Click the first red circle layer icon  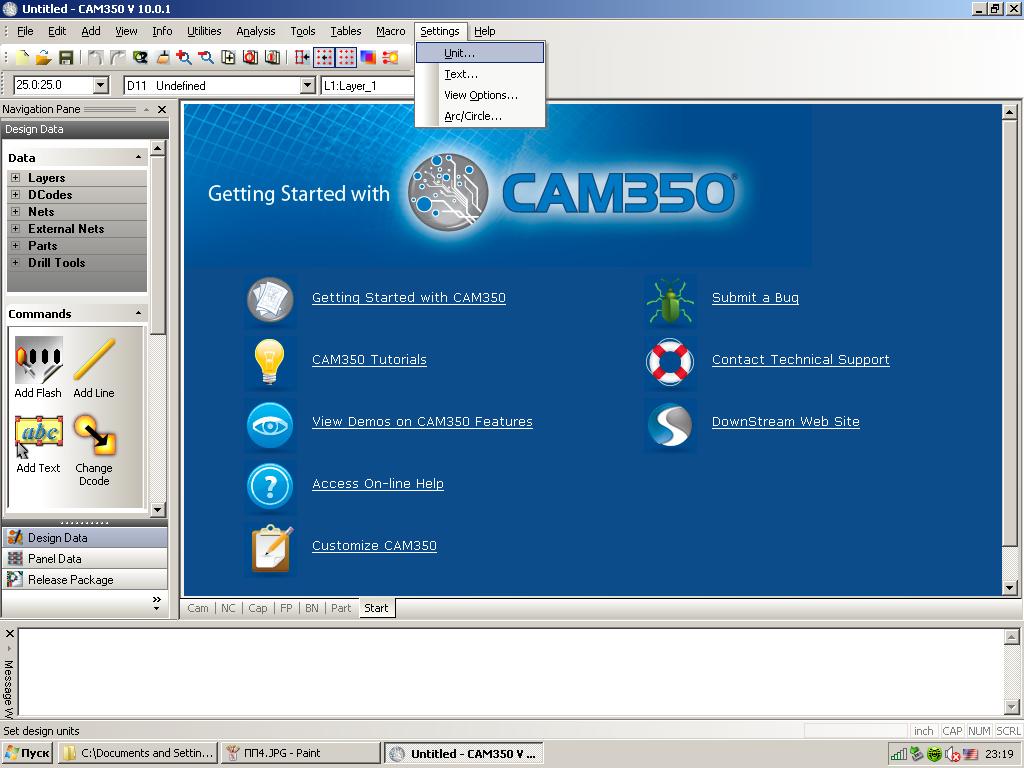pos(250,57)
